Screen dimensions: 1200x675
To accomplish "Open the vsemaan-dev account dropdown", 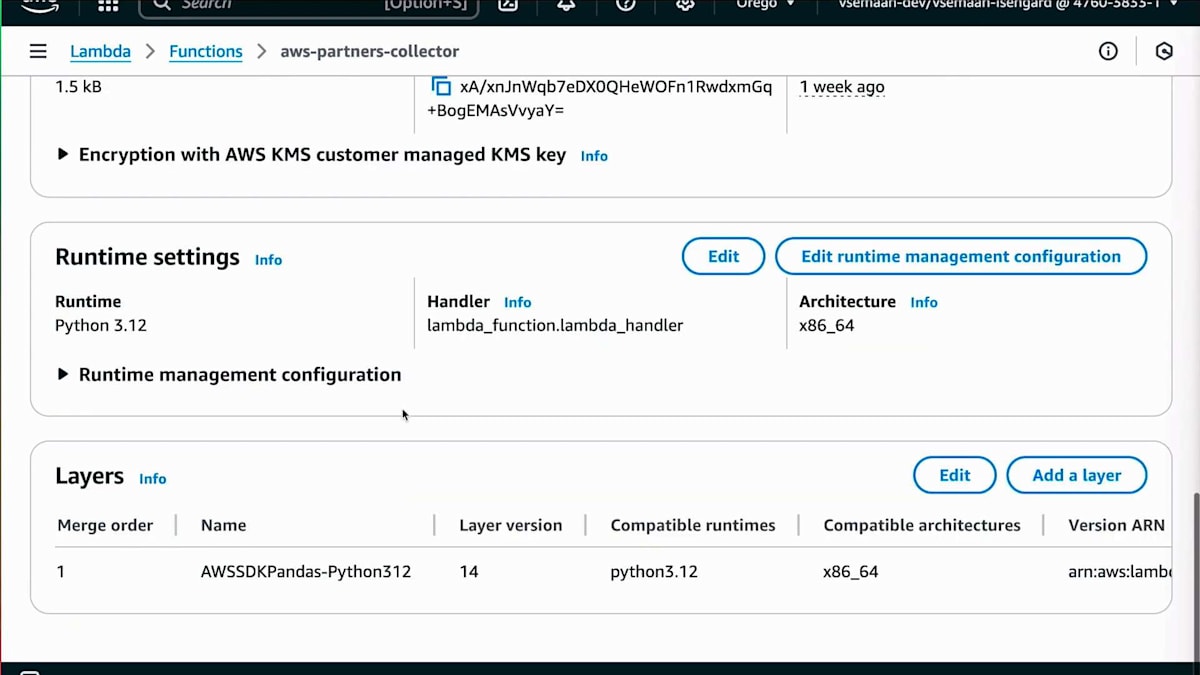I will tap(1008, 5).
